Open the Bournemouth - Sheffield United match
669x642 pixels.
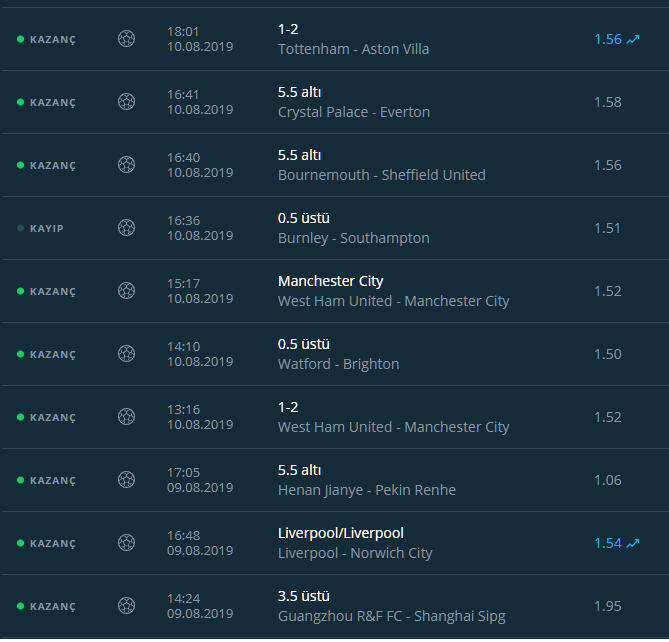[x=381, y=175]
